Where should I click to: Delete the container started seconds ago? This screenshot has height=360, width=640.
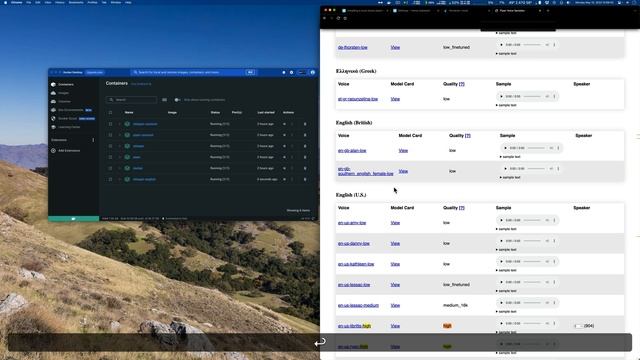[x=305, y=179]
